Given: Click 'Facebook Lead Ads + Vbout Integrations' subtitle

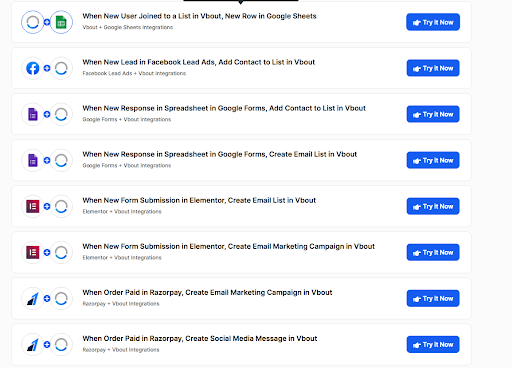Looking at the screenshot, I should tap(134, 73).
